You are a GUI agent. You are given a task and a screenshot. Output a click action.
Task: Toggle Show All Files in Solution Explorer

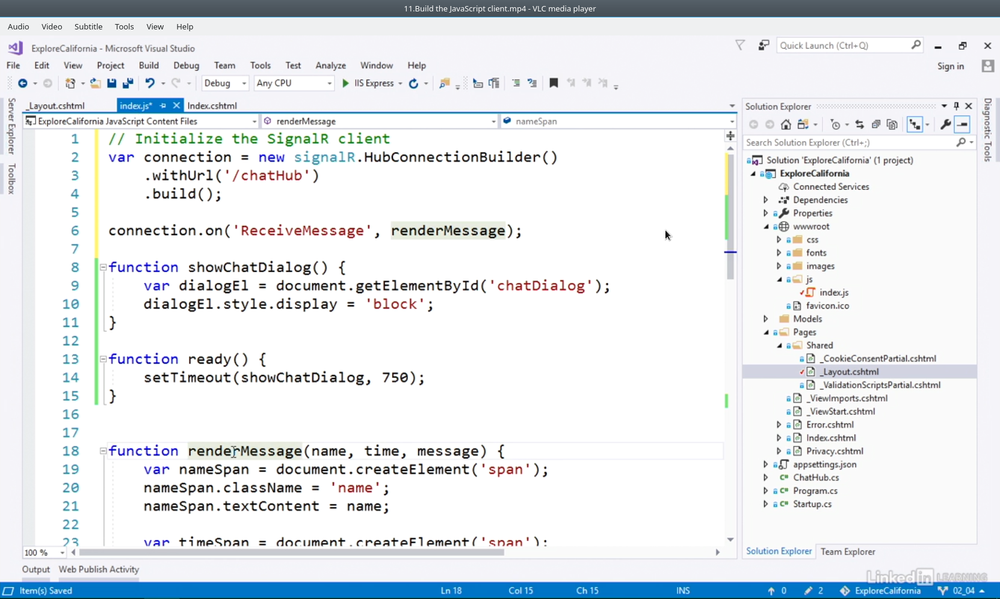tap(892, 124)
